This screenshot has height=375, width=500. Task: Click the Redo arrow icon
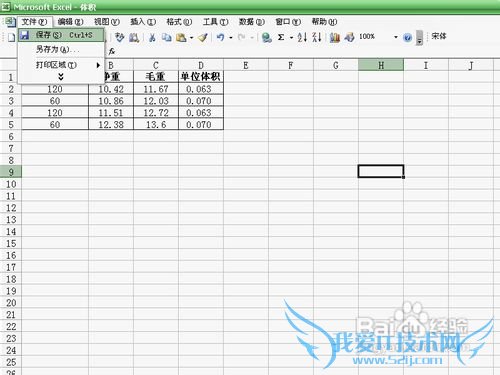coord(242,37)
